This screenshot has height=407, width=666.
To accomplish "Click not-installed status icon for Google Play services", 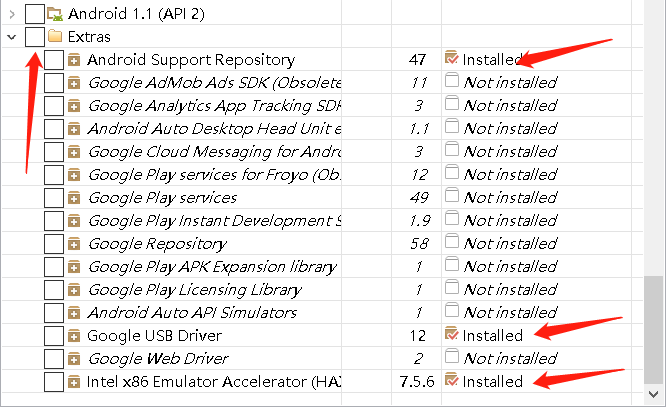I will (x=452, y=195).
